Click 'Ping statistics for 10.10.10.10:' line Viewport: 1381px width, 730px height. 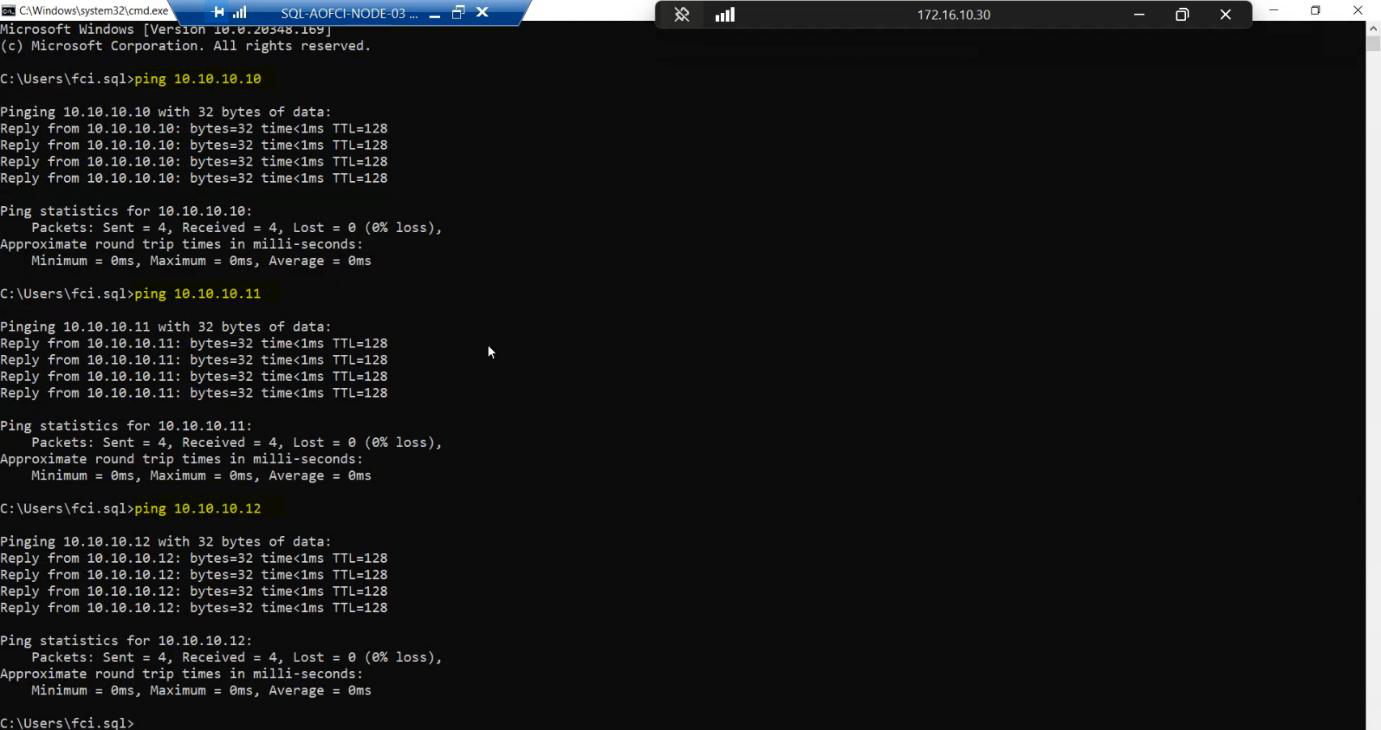point(126,211)
